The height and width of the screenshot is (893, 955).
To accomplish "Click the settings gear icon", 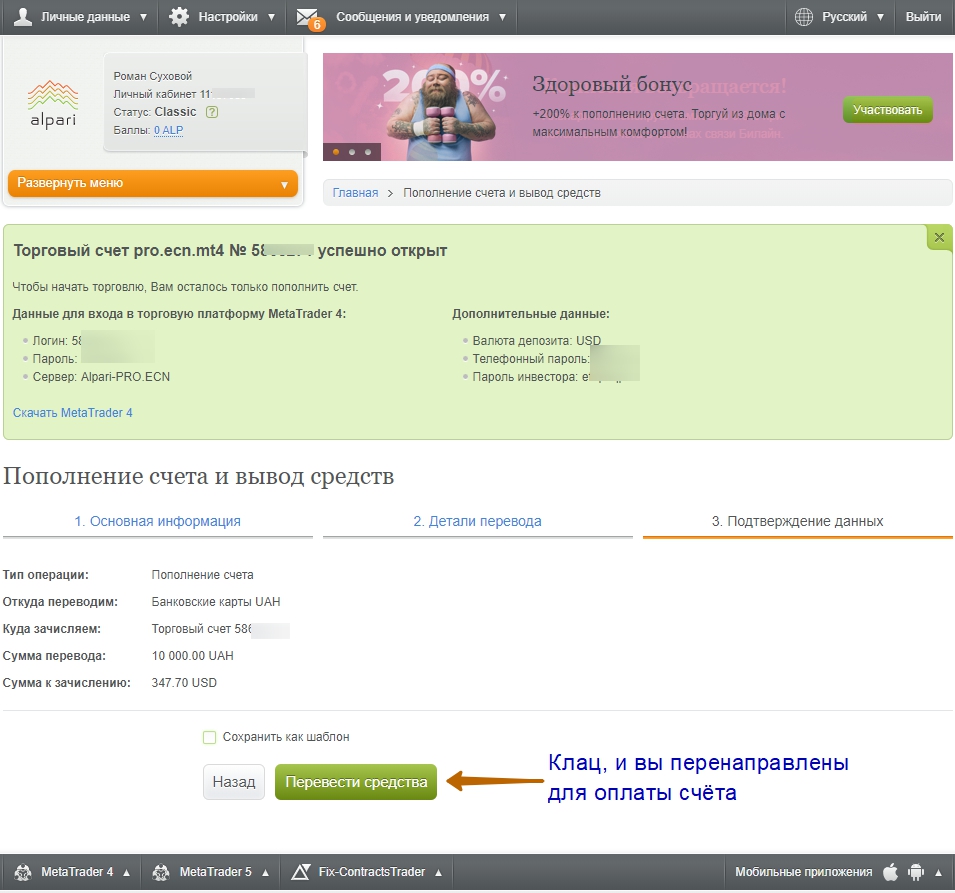I will click(179, 17).
